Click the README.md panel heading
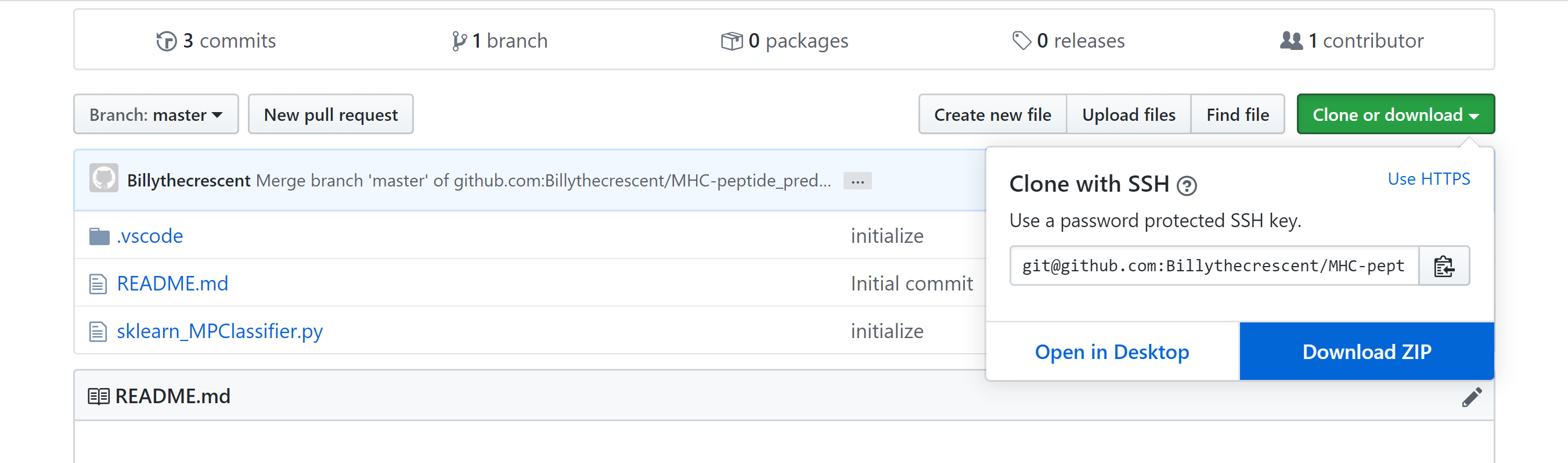The height and width of the screenshot is (463, 1568). pyautogui.click(x=172, y=397)
